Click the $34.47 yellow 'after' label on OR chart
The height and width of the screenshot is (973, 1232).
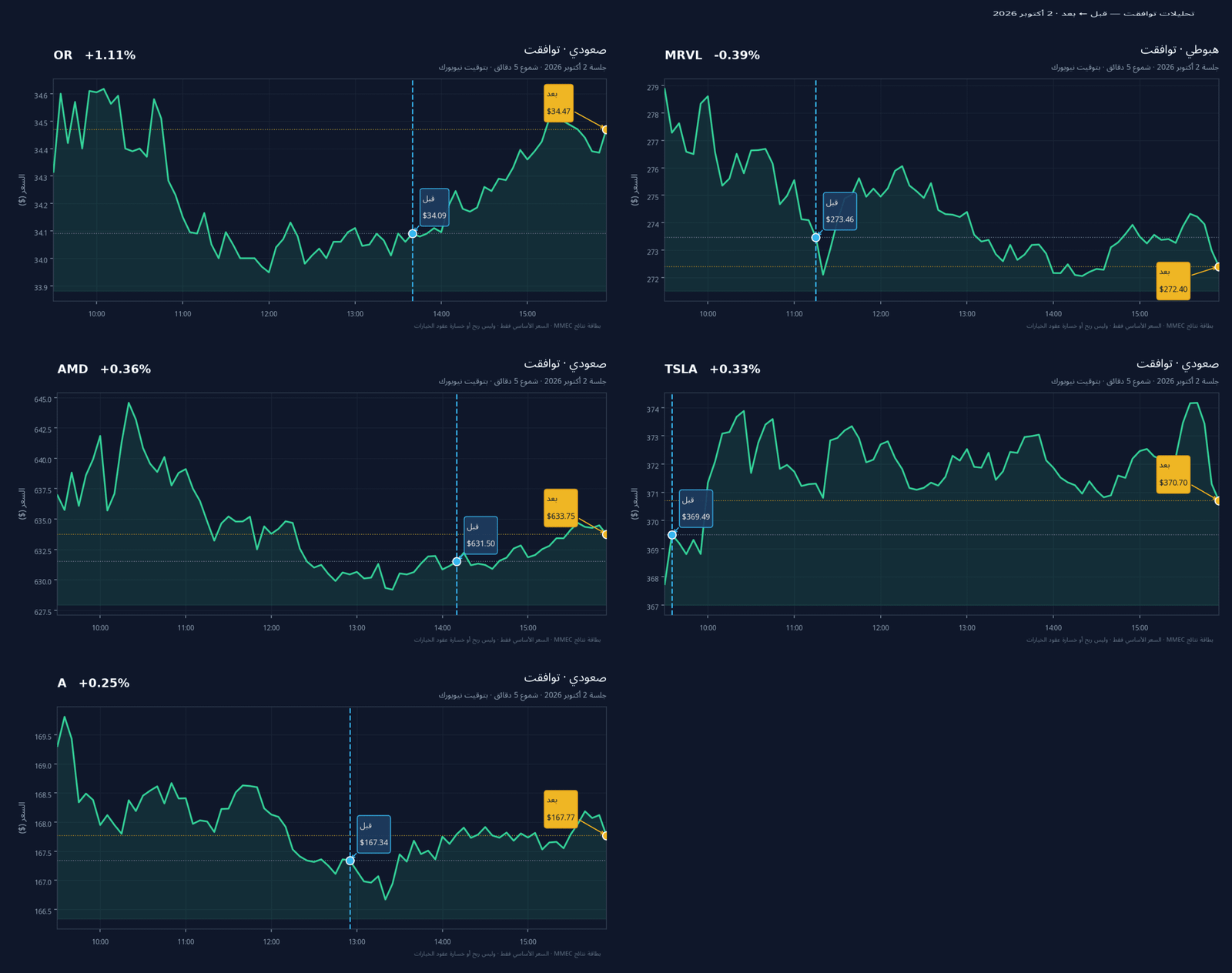pyautogui.click(x=558, y=103)
